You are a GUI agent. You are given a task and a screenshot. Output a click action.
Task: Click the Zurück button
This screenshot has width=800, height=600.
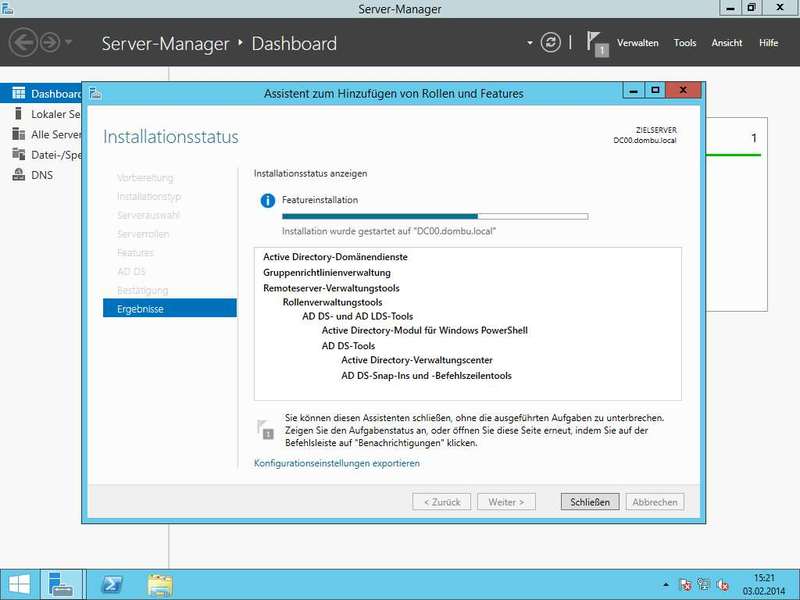click(441, 502)
